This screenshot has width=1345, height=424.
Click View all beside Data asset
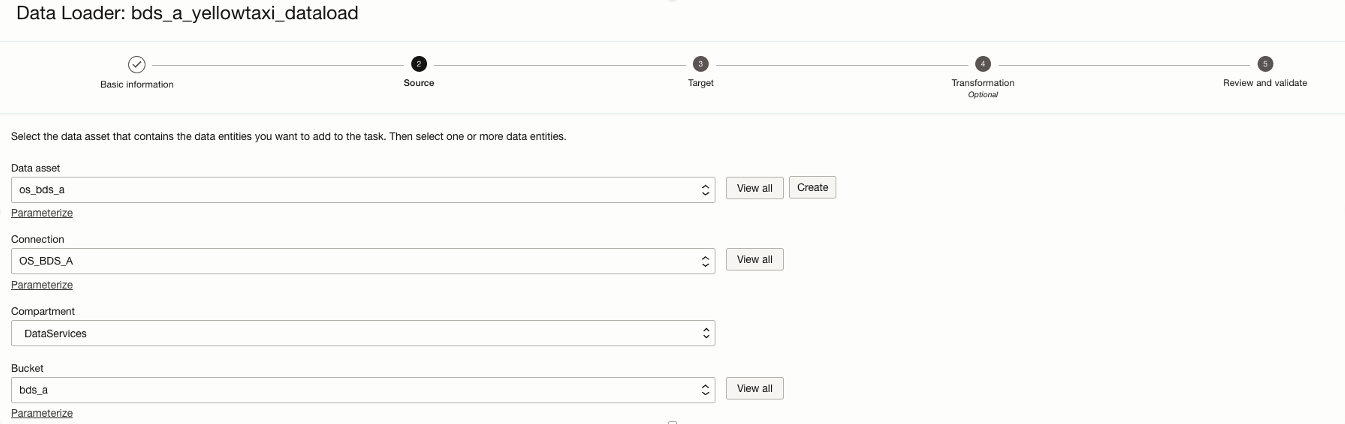pos(754,188)
